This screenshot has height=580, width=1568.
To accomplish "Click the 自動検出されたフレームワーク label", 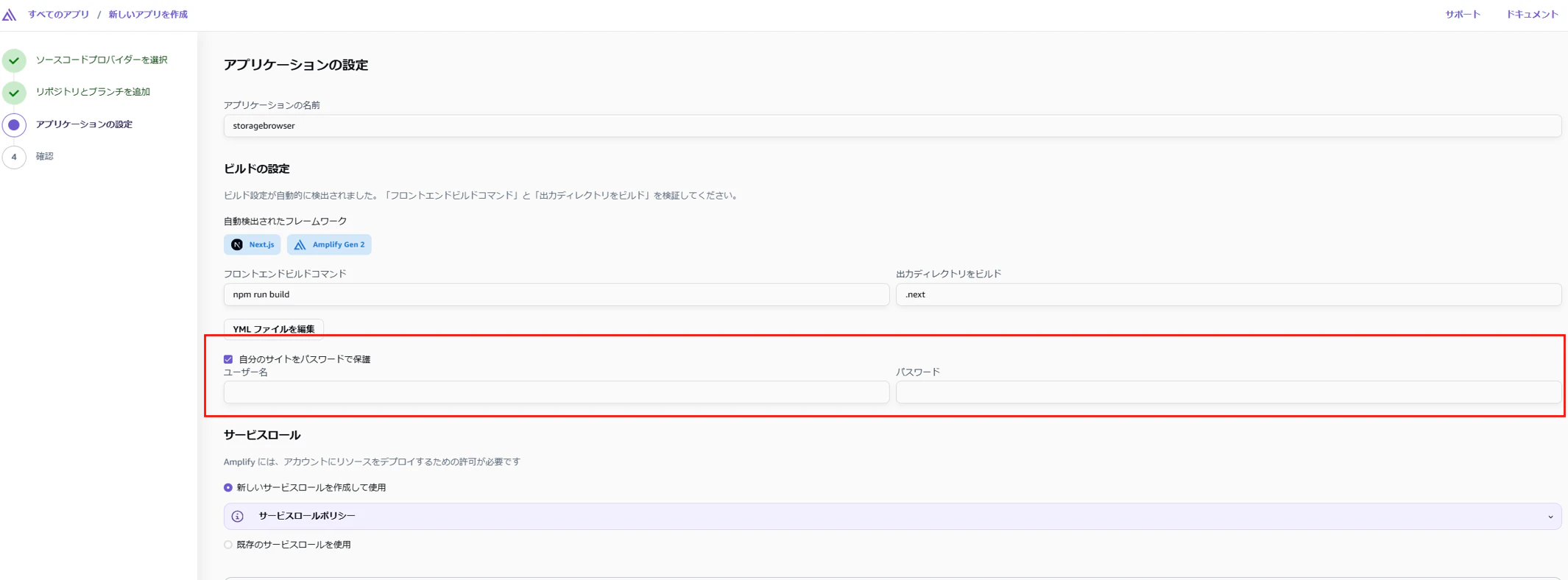I will click(286, 221).
